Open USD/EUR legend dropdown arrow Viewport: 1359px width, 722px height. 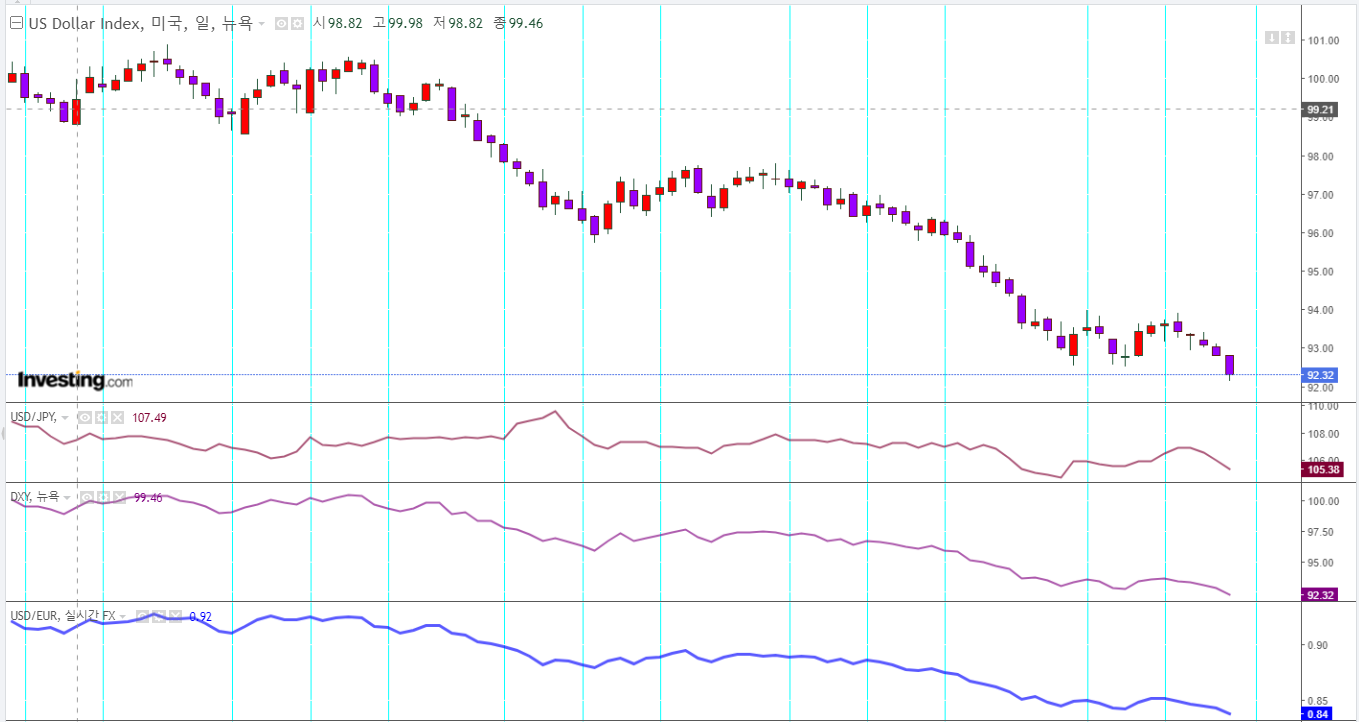(x=123, y=617)
